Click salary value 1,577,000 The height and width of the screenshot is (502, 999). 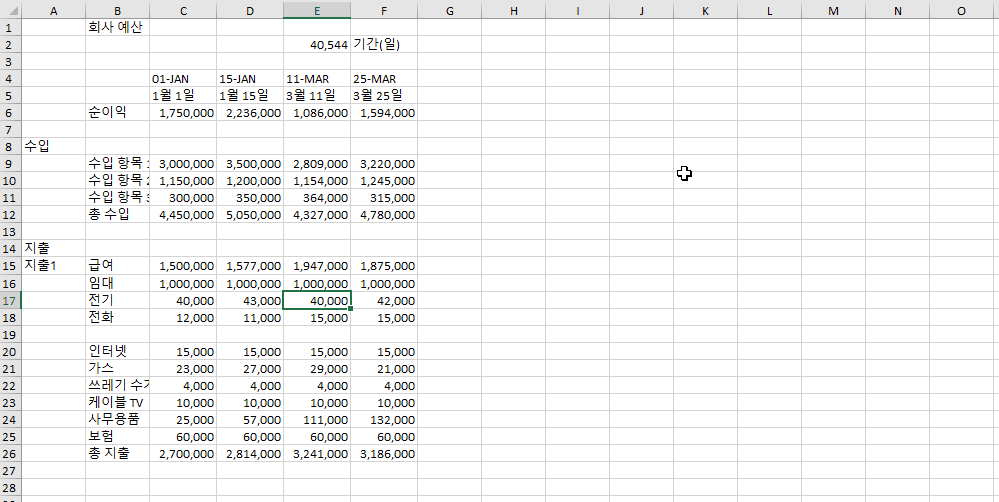pos(250,266)
